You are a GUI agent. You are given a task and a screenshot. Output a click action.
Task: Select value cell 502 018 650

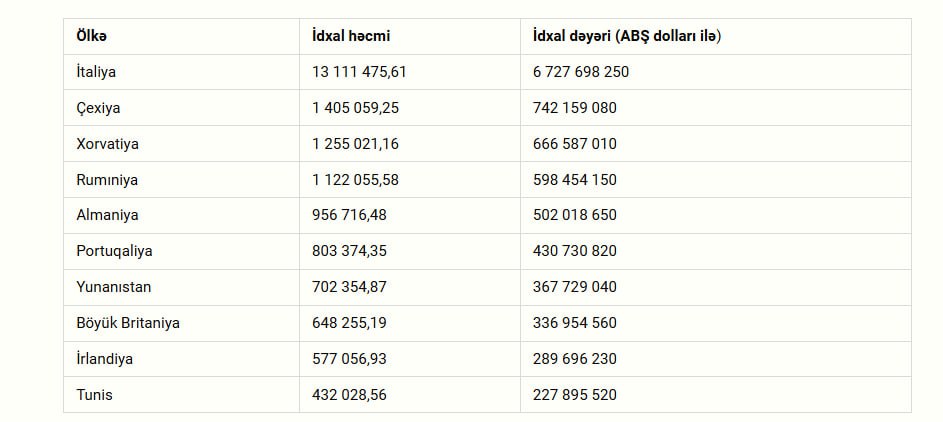click(x=575, y=215)
